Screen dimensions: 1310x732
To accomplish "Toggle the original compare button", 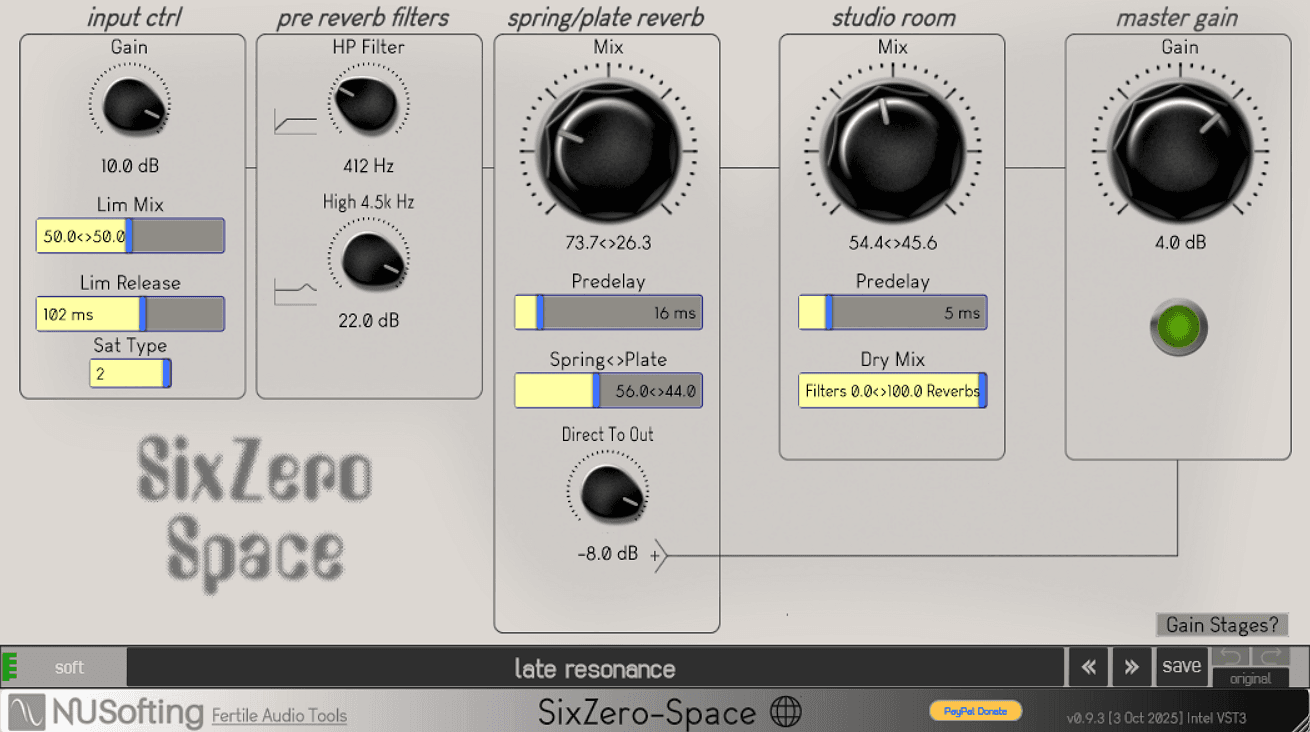I will [1250, 678].
